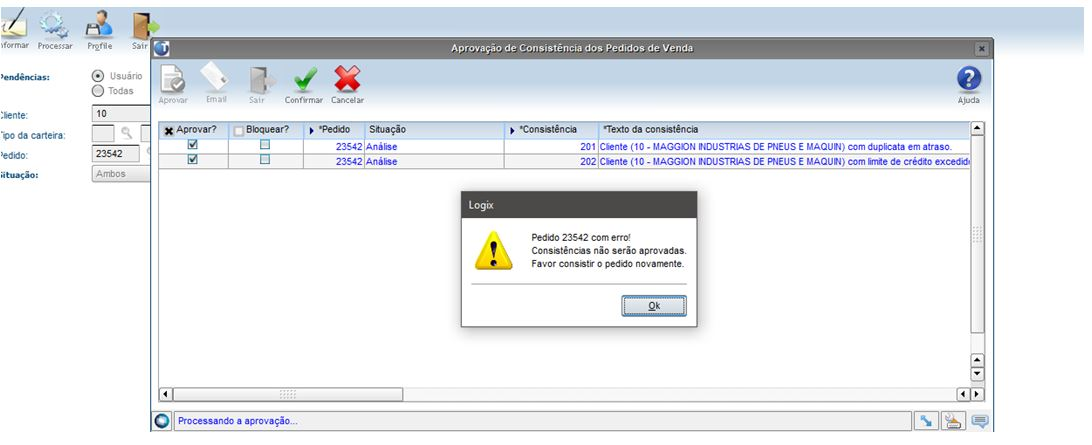Click consistência number 201 cell
1092x445 pixels.
pos(551,146)
